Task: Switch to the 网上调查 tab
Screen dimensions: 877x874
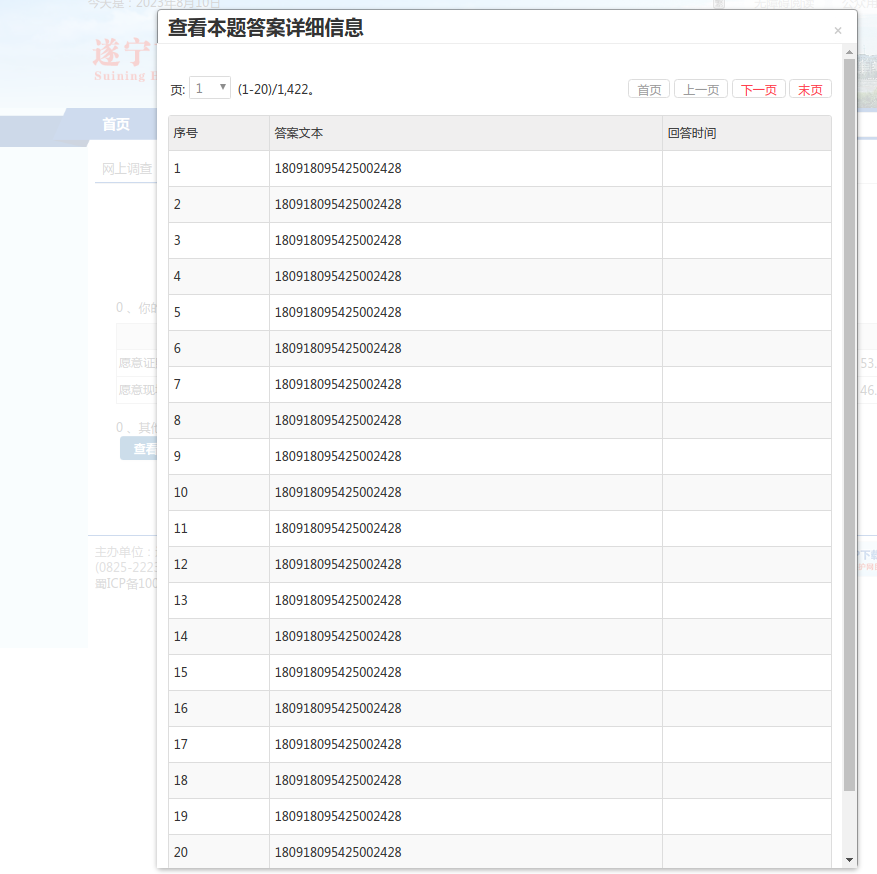Action: coord(127,169)
